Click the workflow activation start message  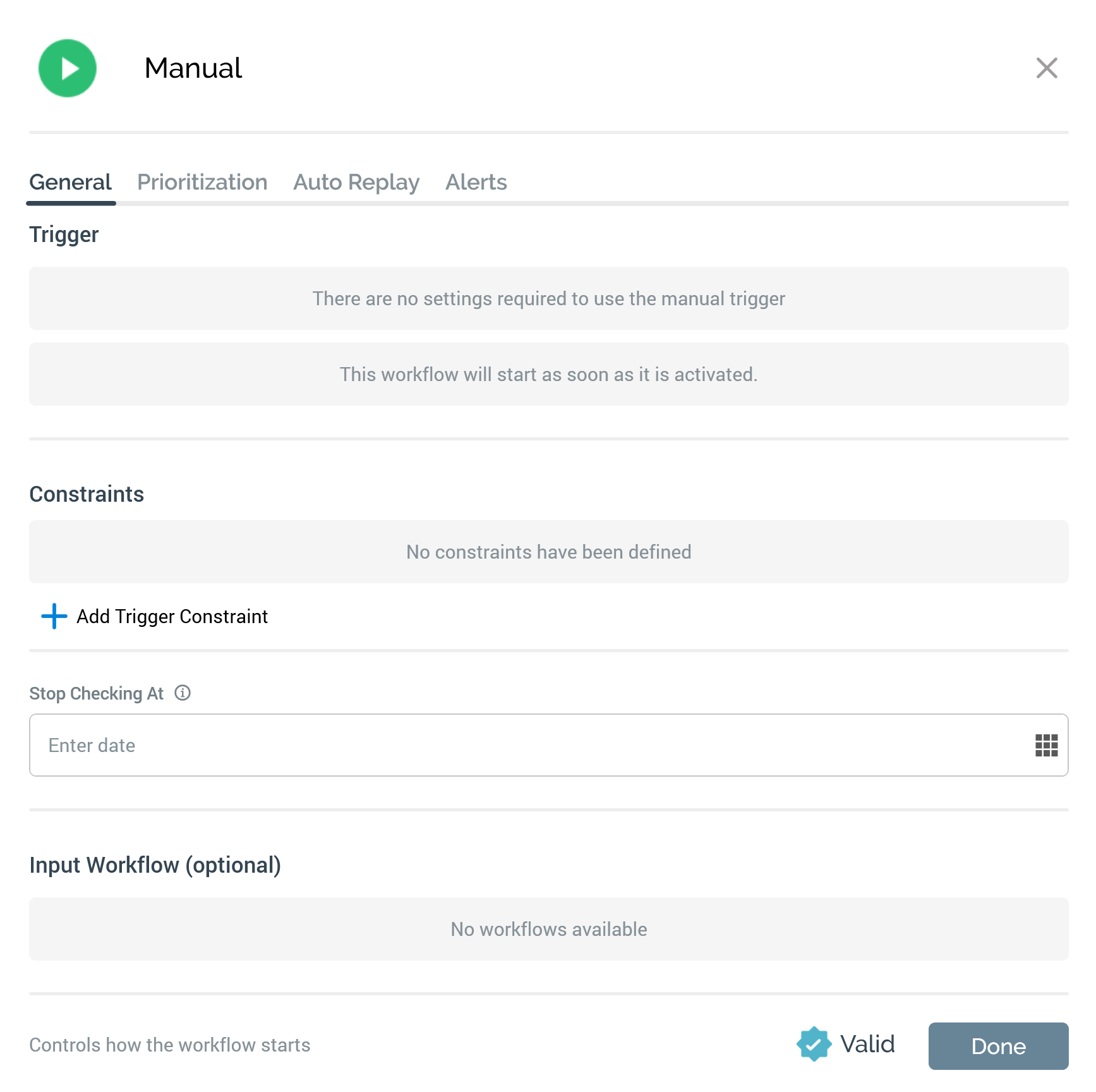point(548,374)
